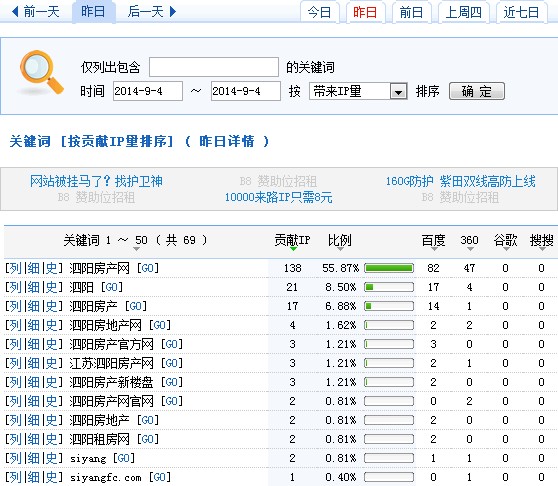Image resolution: width=558 pixels, height=486 pixels.
Task: Click GO link next to siyang
Action: pos(124,458)
